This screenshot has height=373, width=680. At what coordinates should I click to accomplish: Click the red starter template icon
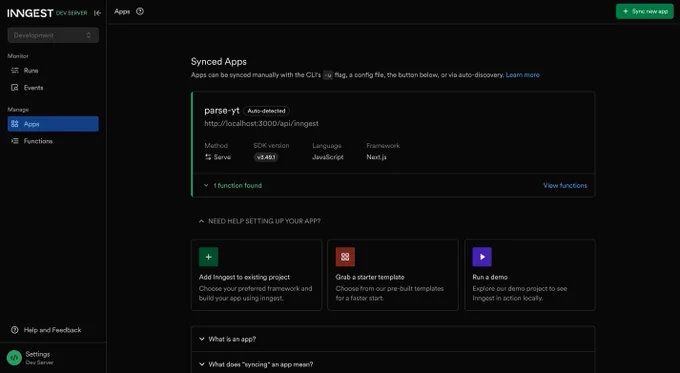345,257
